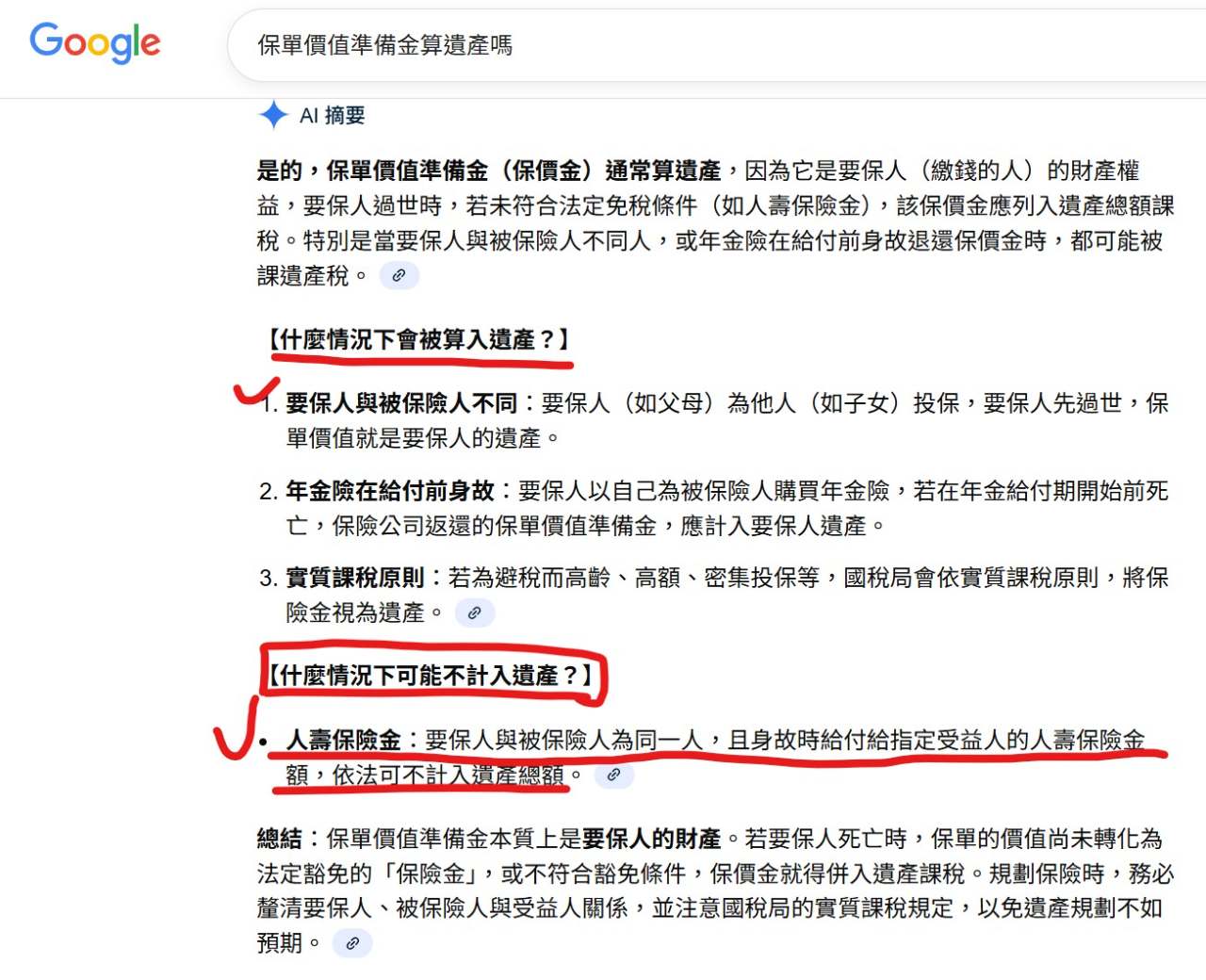This screenshot has width=1206, height=980.
Task: Click the bold 總結 label
Action: [x=280, y=838]
